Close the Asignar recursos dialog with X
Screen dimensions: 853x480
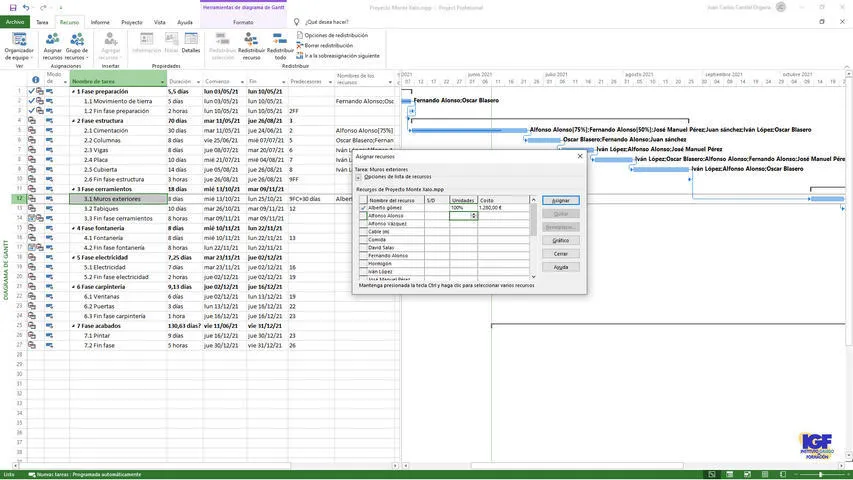tap(580, 156)
